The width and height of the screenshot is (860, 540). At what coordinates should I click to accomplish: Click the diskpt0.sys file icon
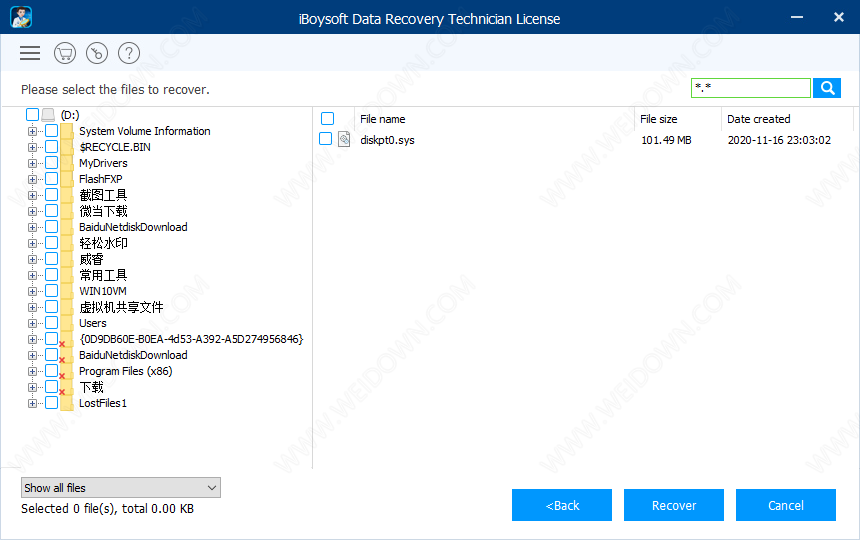pyautogui.click(x=344, y=139)
